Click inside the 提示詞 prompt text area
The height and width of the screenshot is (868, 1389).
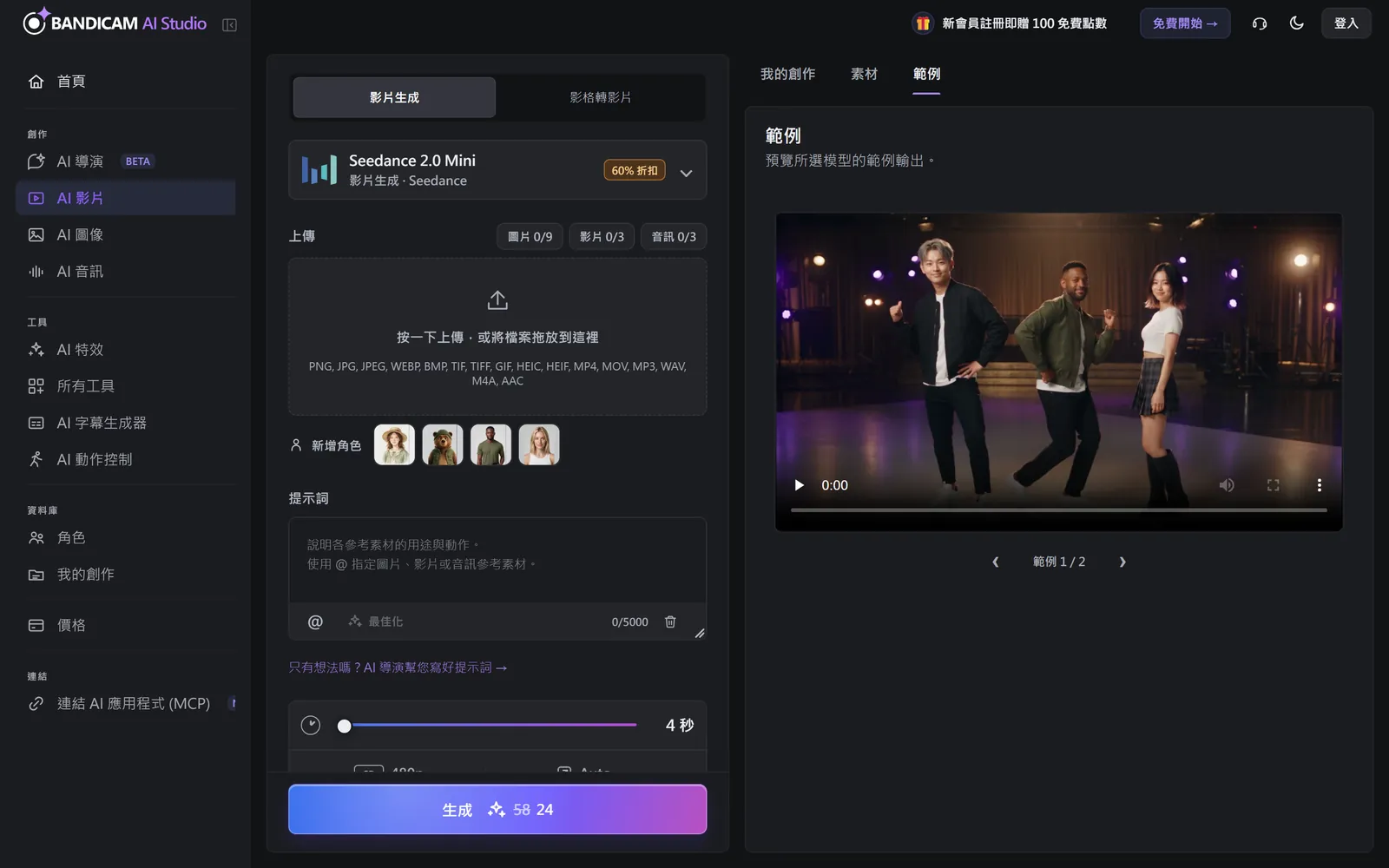tap(497, 560)
